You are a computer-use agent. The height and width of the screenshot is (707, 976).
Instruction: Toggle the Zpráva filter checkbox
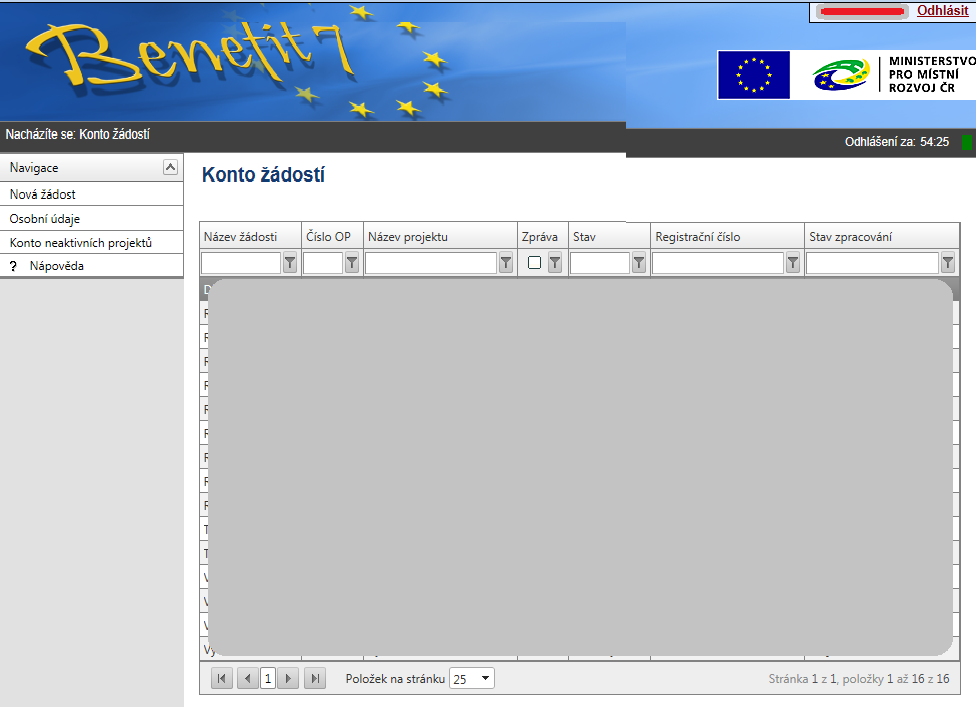534,263
